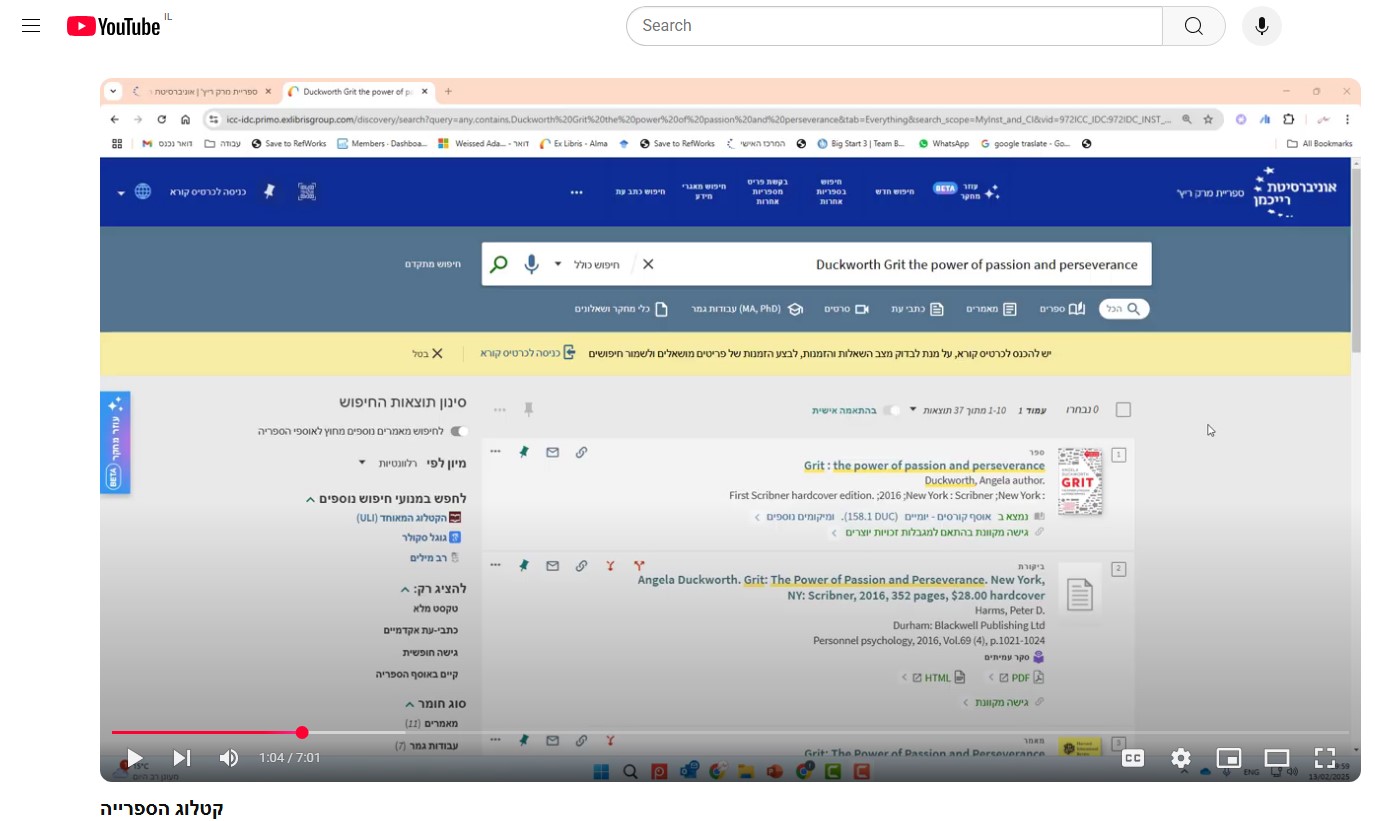1375x821 pixels.
Task: Start YouTube voice search with microphone
Action: pos(1262,26)
